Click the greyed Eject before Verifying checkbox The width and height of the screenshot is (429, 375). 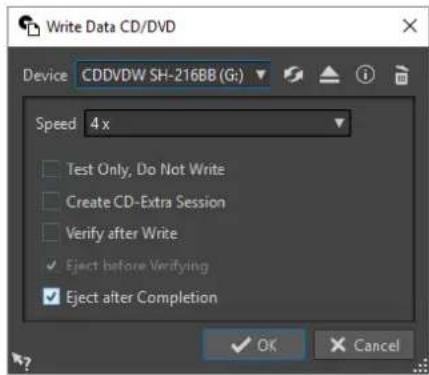51,265
